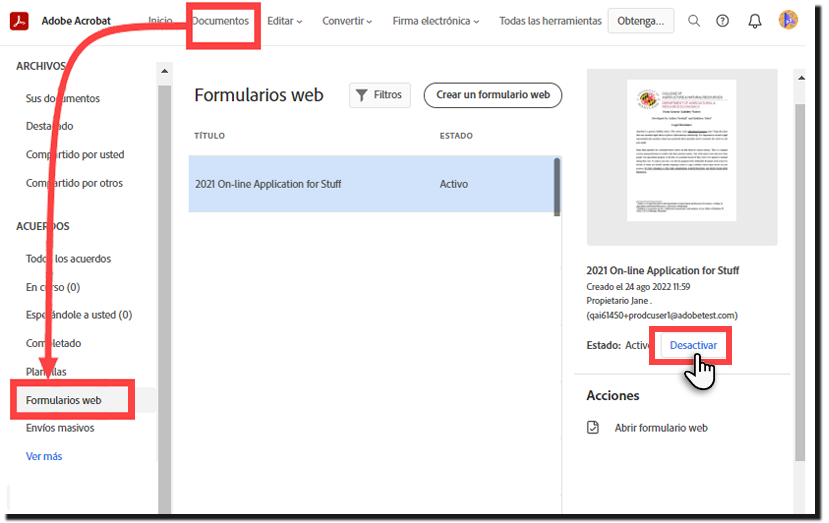The width and height of the screenshot is (829, 523).
Task: Select Sus documentos in sidebar
Action: [x=63, y=98]
